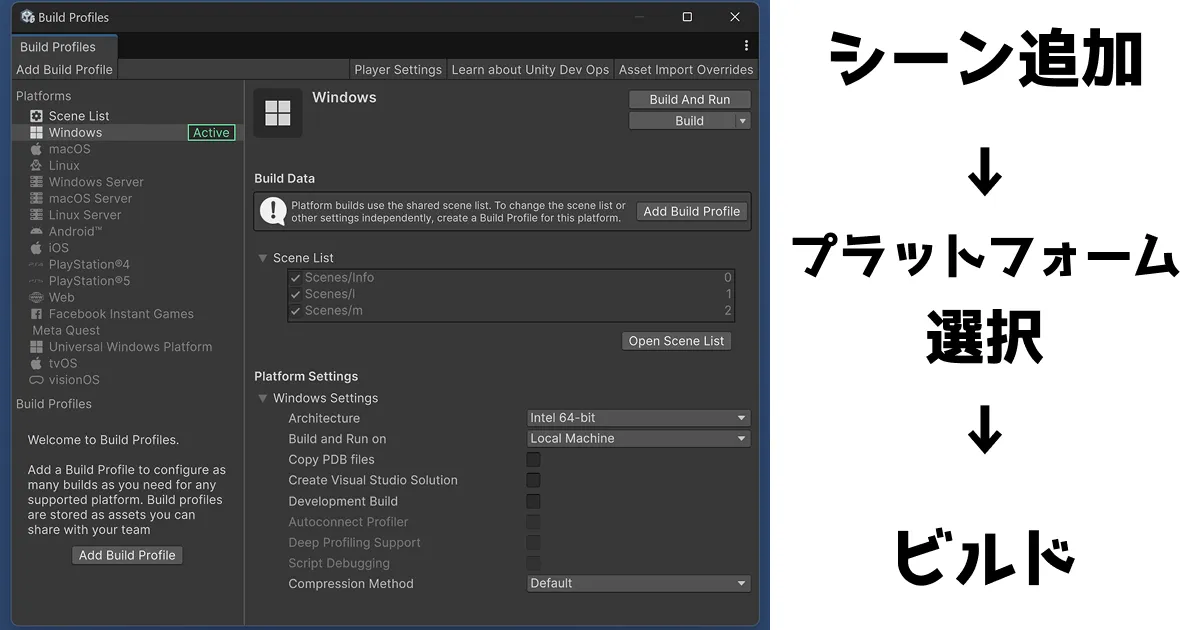Select the PlayStation®5 platform icon

[x=36, y=281]
